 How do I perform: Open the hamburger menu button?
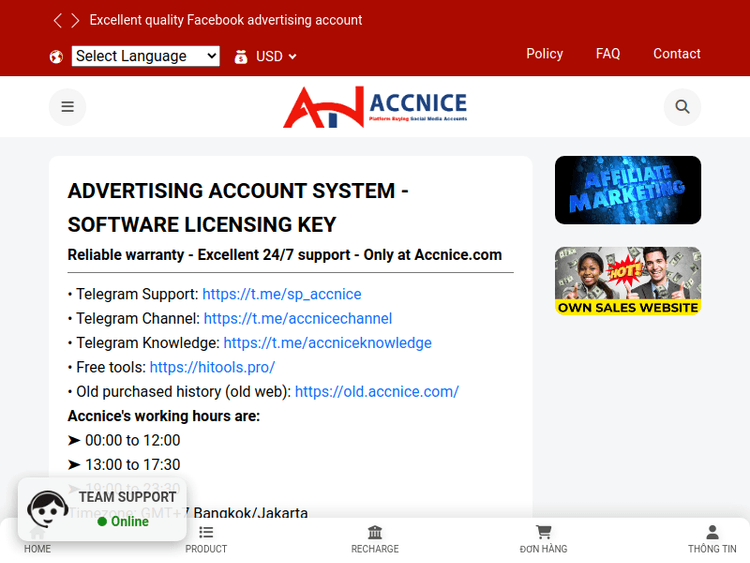coord(67,107)
